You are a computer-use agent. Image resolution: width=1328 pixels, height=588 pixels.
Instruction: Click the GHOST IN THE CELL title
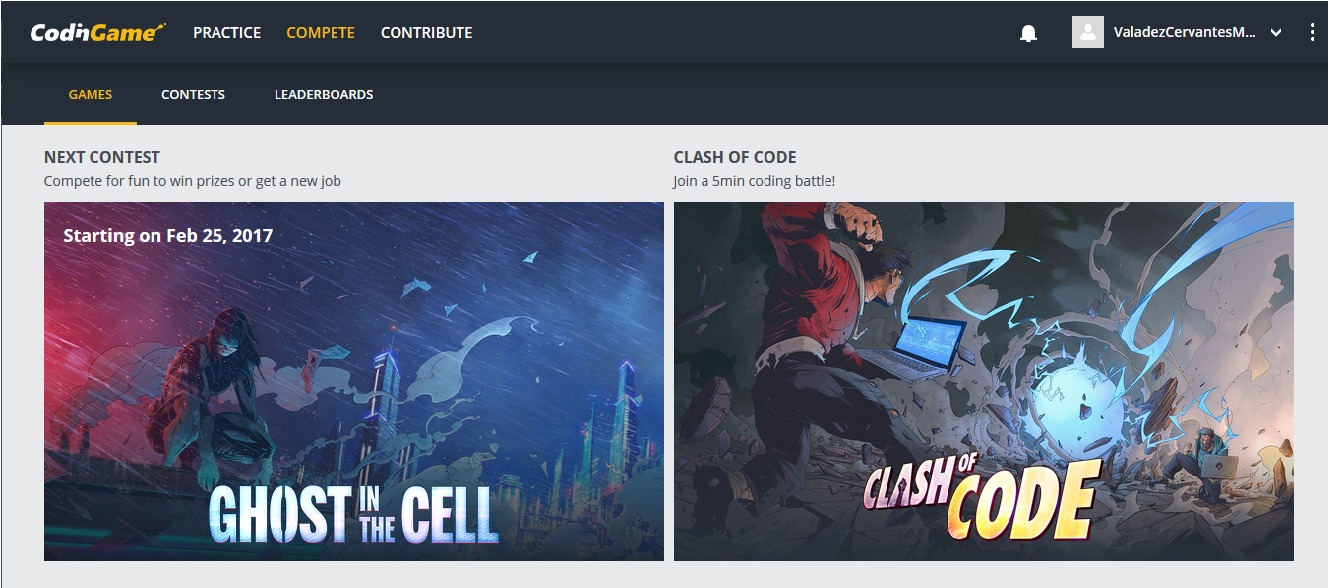[x=354, y=514]
